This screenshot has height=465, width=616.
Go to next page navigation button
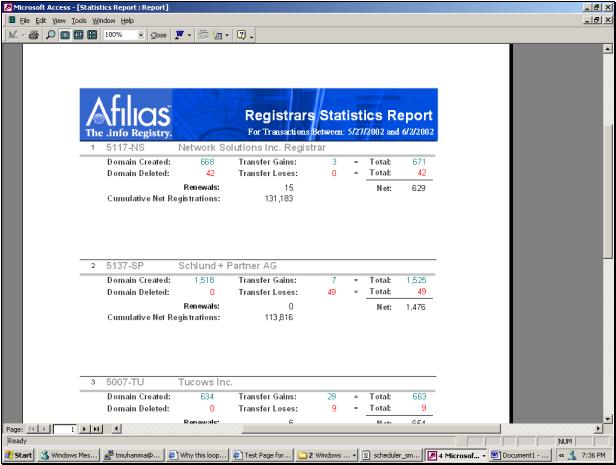click(x=84, y=429)
